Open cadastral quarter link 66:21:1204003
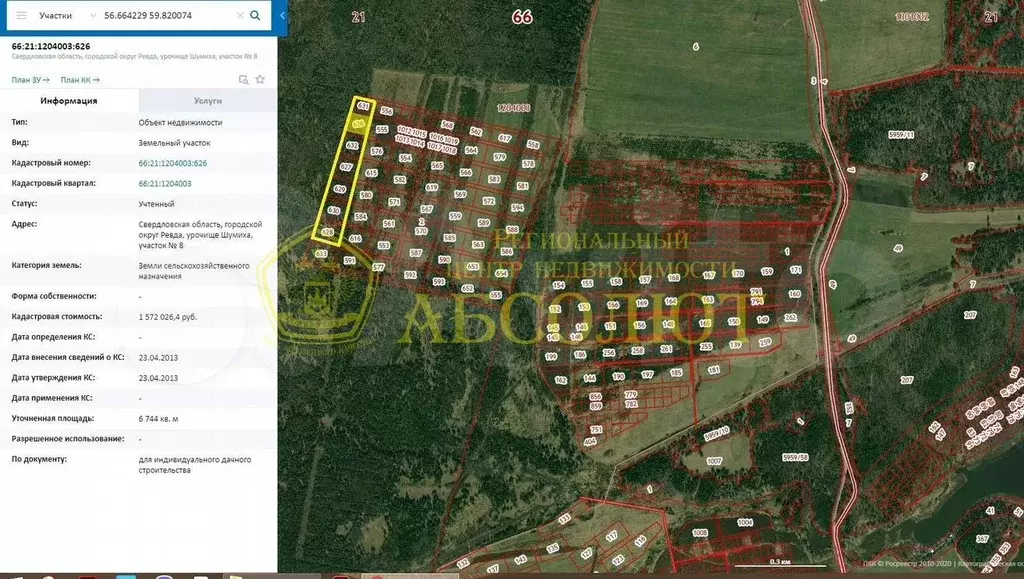1024x579 pixels. coord(165,183)
